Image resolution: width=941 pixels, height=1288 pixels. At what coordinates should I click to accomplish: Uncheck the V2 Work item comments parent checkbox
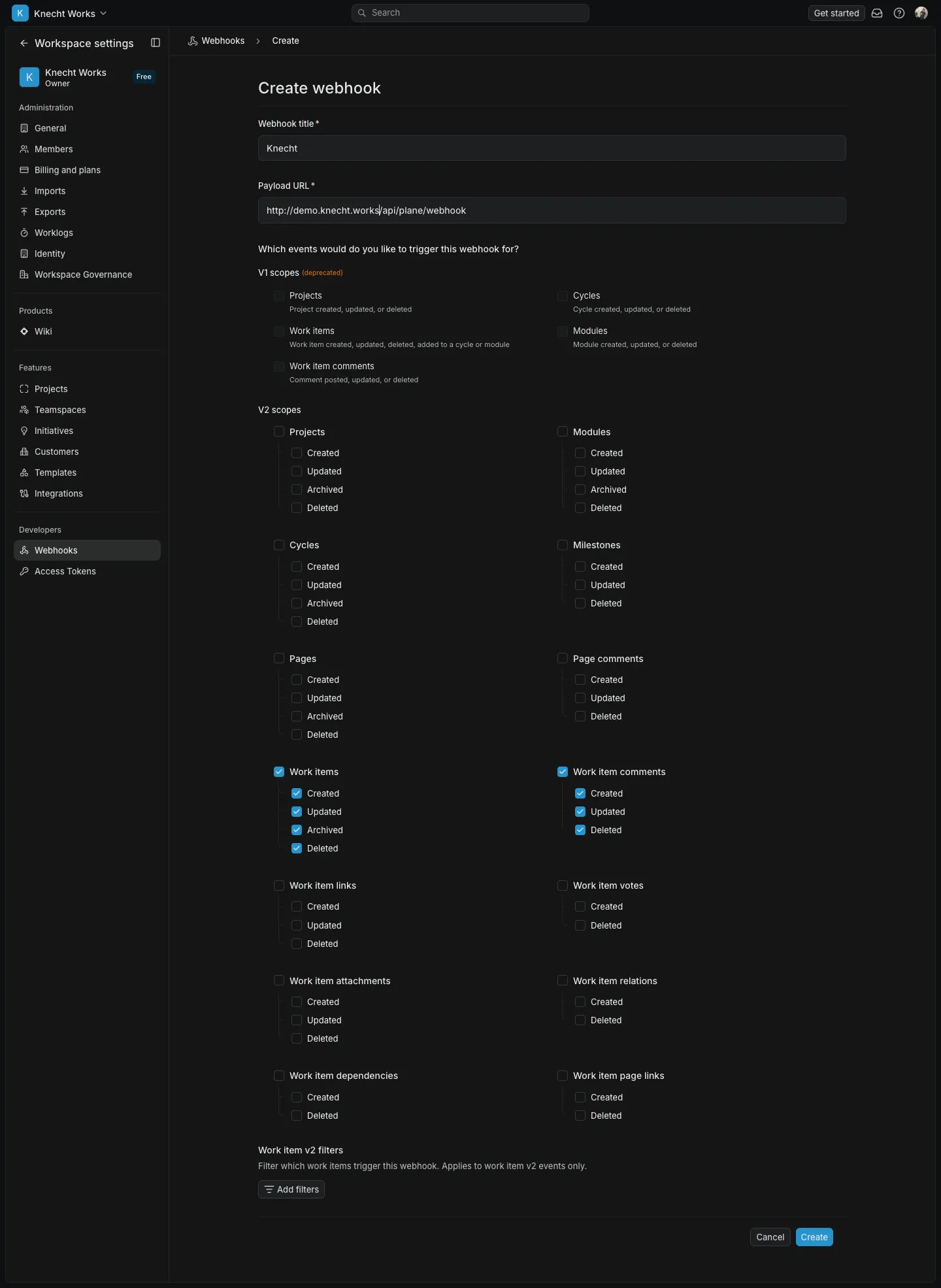[x=563, y=772]
